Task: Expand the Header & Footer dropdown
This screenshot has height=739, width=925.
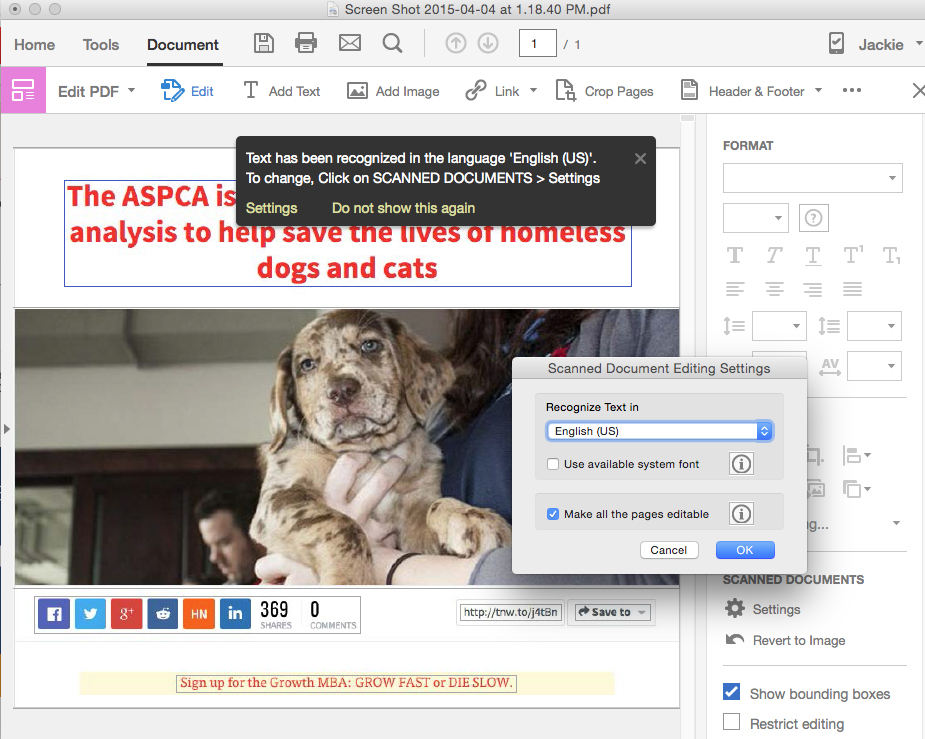Action: tap(818, 90)
